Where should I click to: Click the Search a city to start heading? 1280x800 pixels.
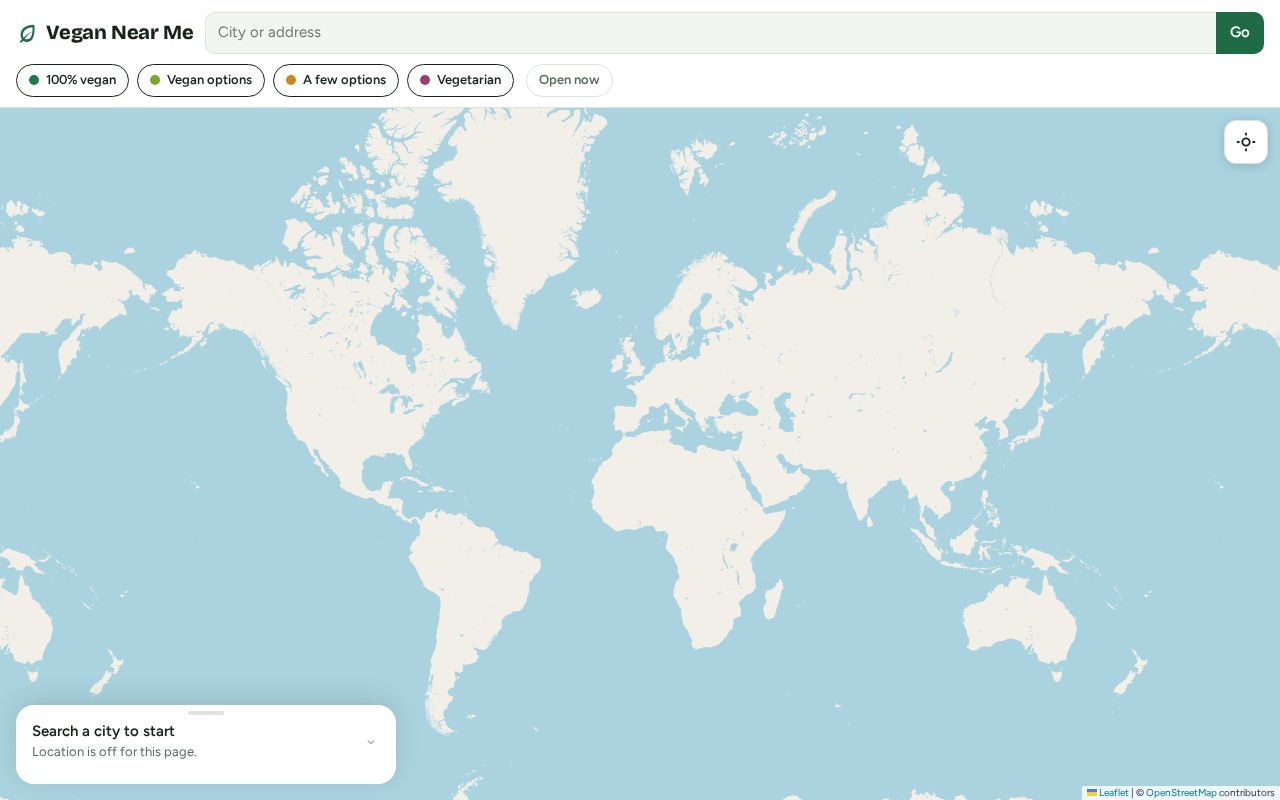pyautogui.click(x=103, y=731)
